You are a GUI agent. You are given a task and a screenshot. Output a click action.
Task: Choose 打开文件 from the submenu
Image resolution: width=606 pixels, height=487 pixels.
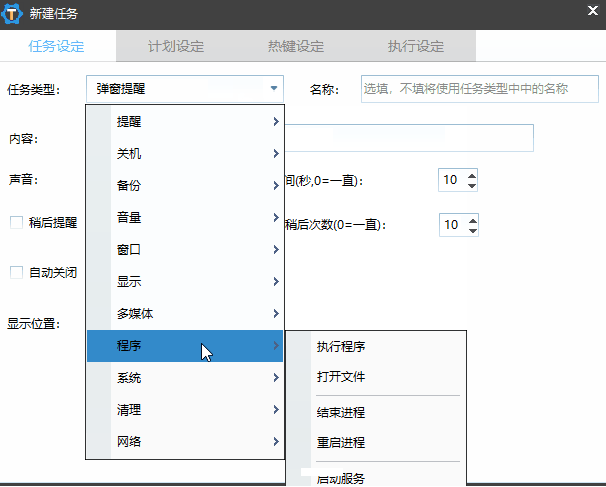click(376, 376)
